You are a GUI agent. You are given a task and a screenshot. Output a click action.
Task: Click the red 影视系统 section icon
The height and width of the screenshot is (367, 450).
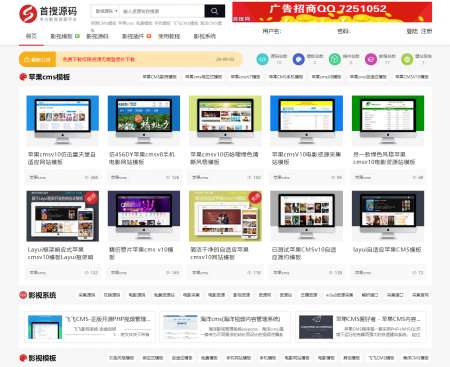pyautogui.click(x=23, y=295)
